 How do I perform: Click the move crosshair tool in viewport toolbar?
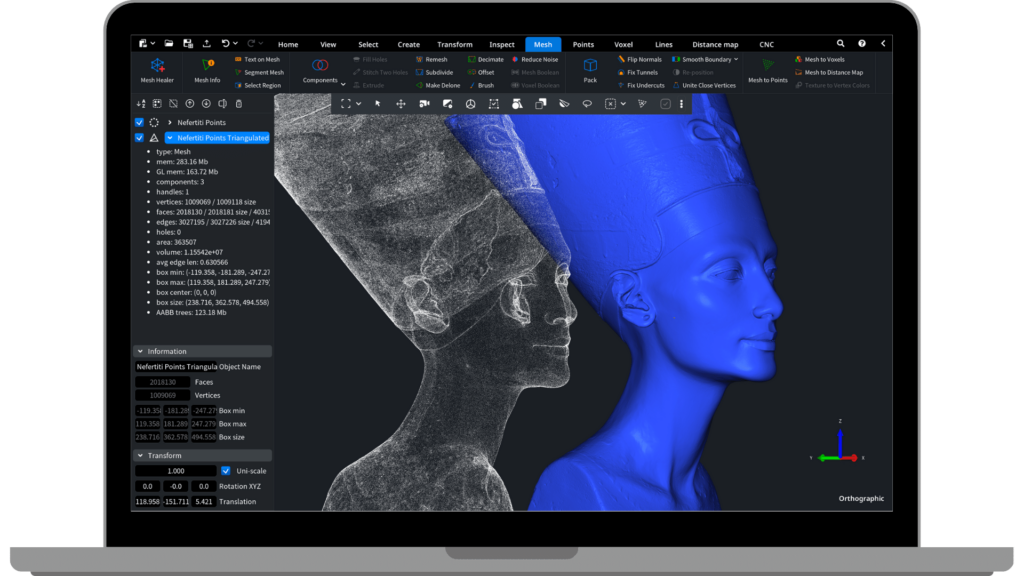(x=401, y=103)
